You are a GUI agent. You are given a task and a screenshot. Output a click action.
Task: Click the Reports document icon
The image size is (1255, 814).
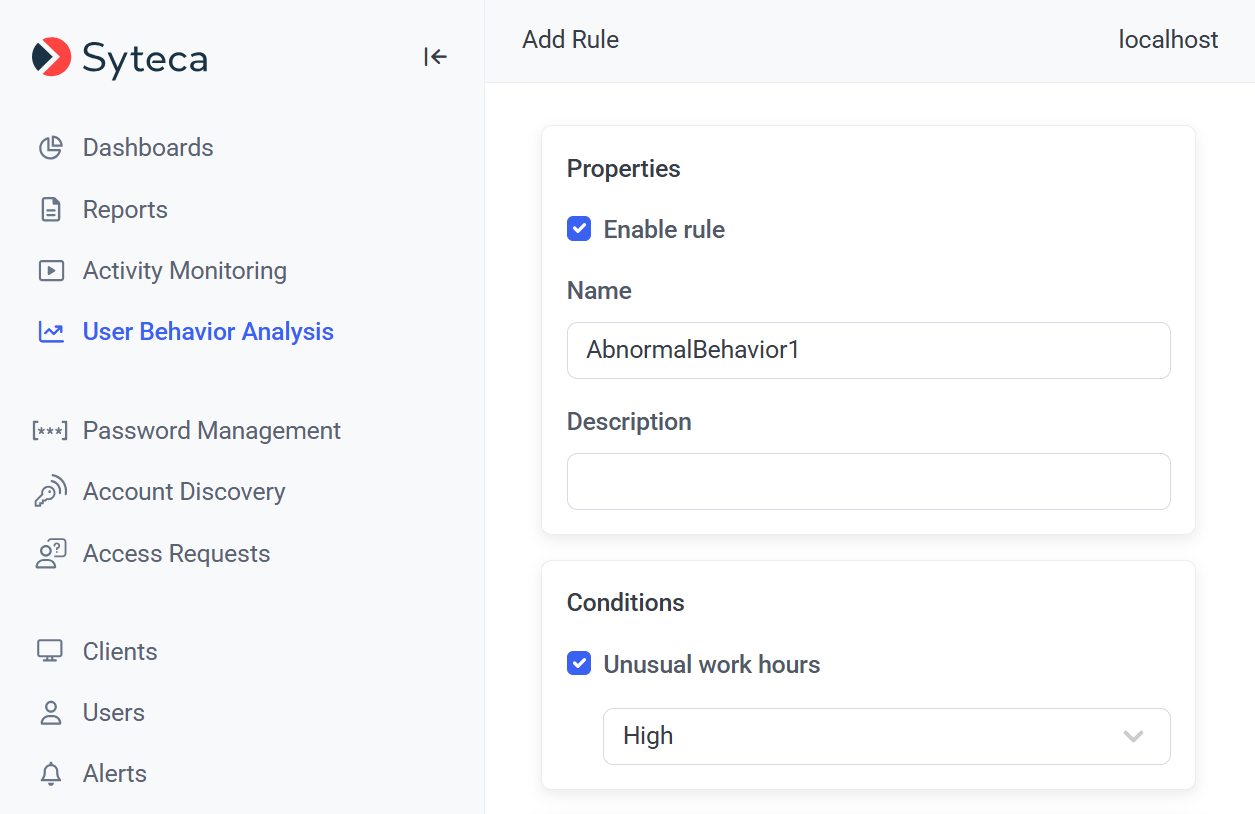pos(51,210)
